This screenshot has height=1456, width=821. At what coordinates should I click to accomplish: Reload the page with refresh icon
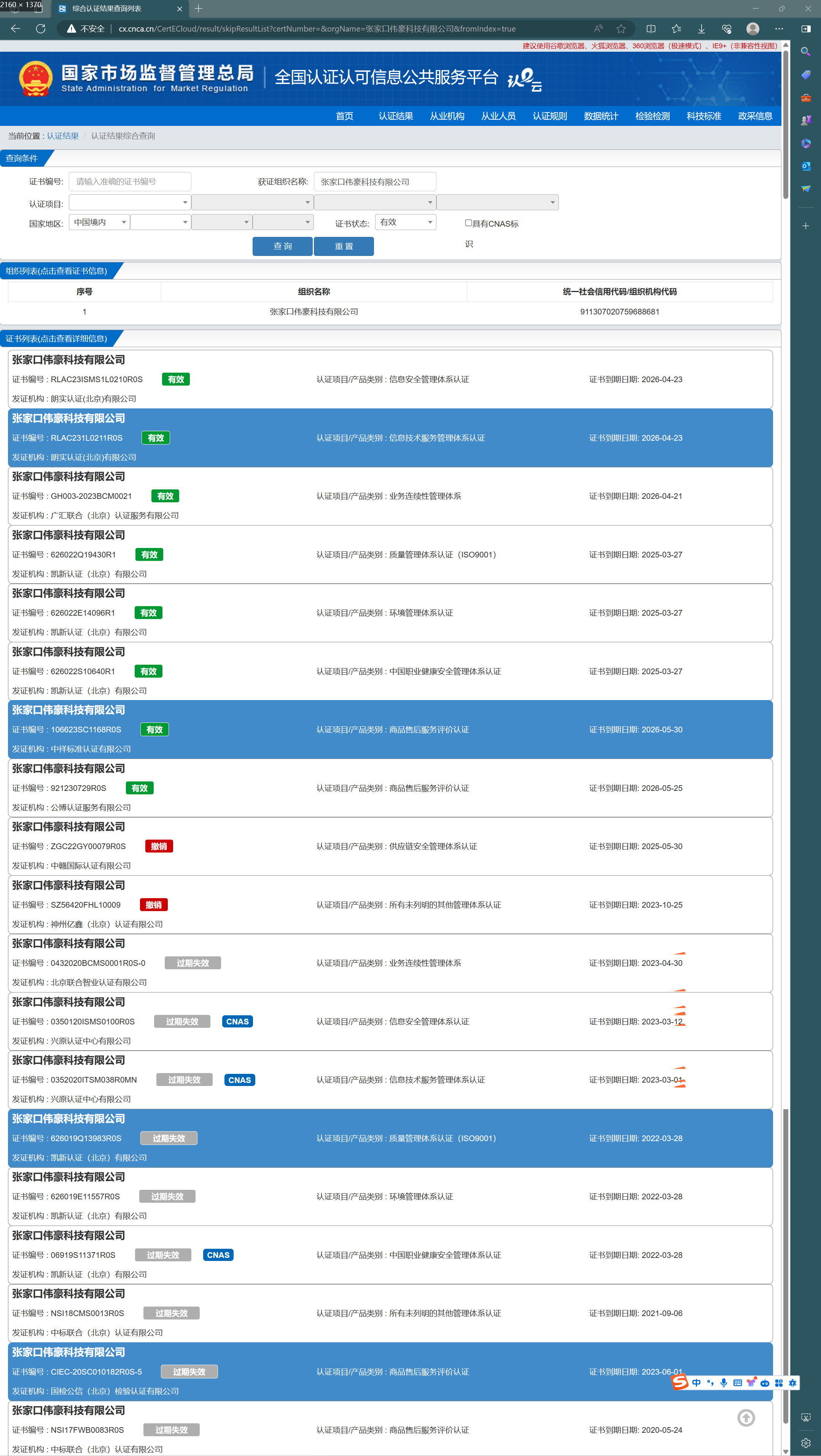click(41, 29)
